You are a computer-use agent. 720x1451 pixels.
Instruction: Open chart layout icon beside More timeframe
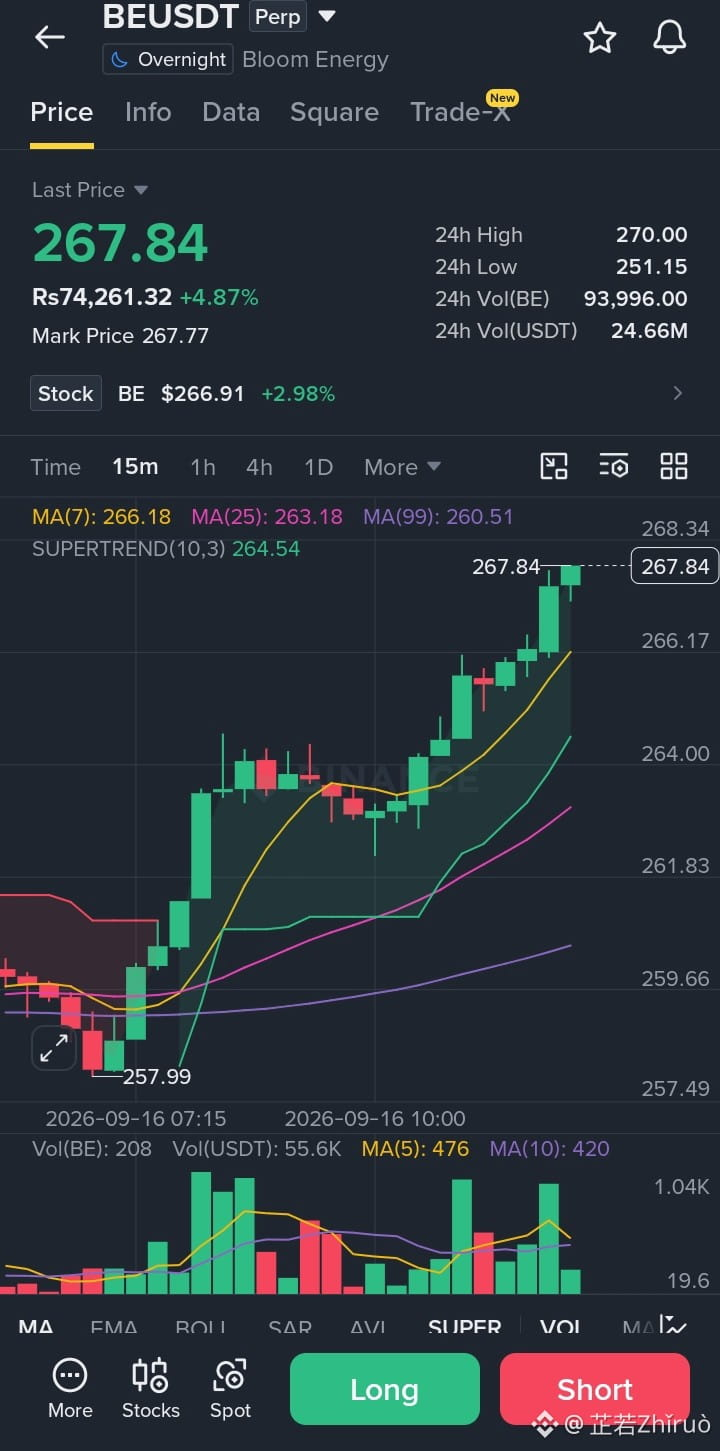553,466
